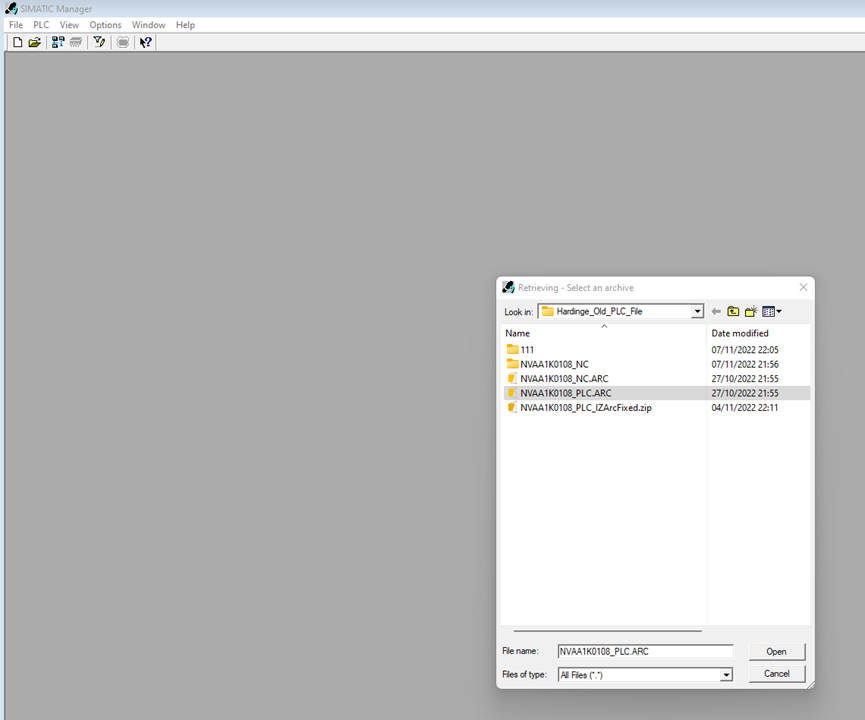The height and width of the screenshot is (720, 865).
Task: Expand the Files of type dropdown
Action: (x=727, y=675)
